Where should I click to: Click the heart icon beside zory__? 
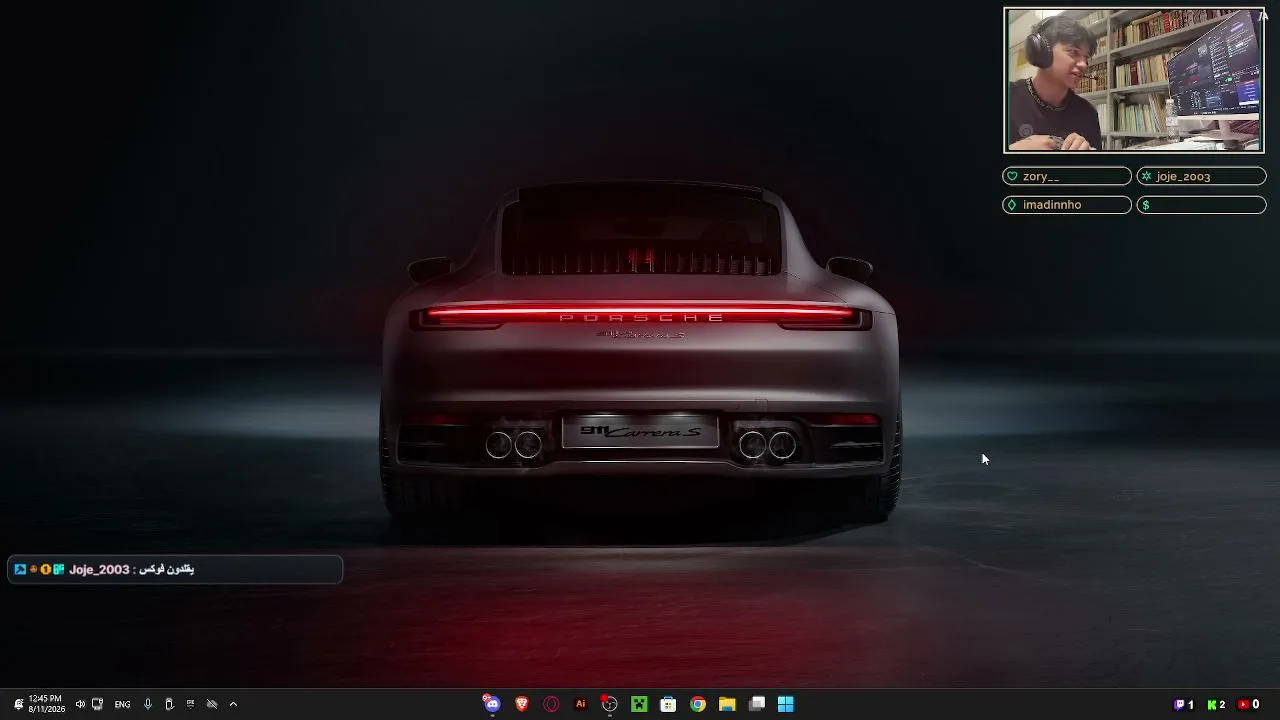click(x=1012, y=176)
